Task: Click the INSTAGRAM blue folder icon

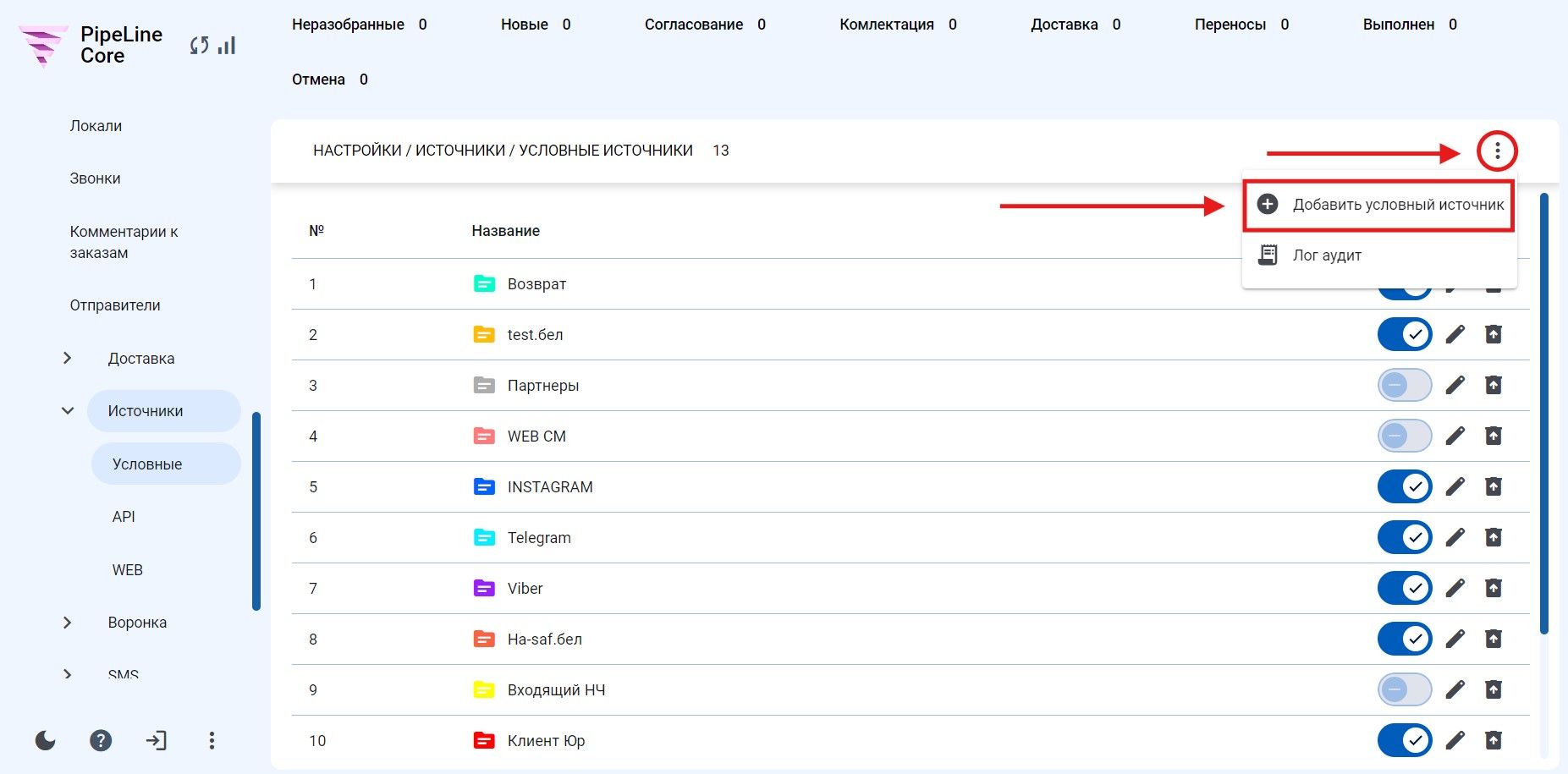Action: point(484,486)
